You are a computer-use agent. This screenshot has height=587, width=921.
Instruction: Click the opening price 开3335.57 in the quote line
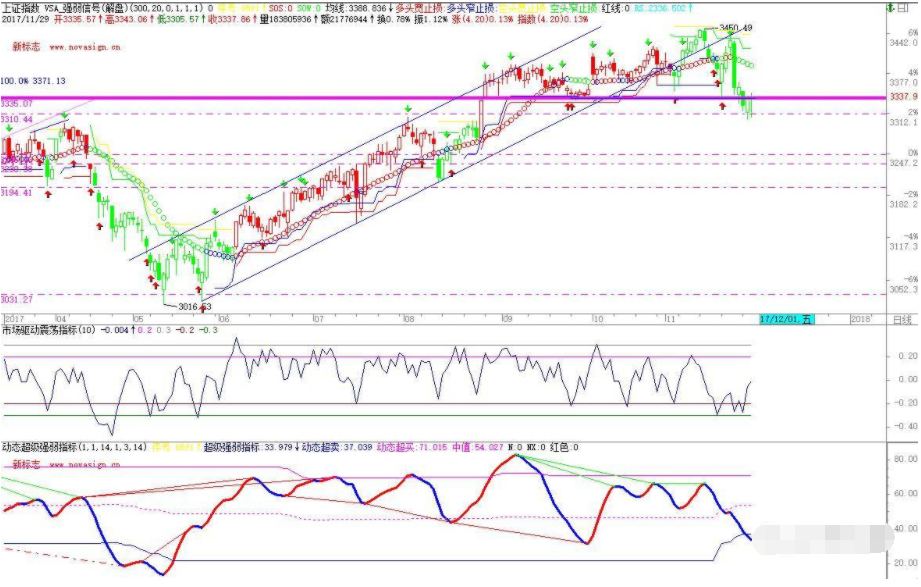pos(75,19)
